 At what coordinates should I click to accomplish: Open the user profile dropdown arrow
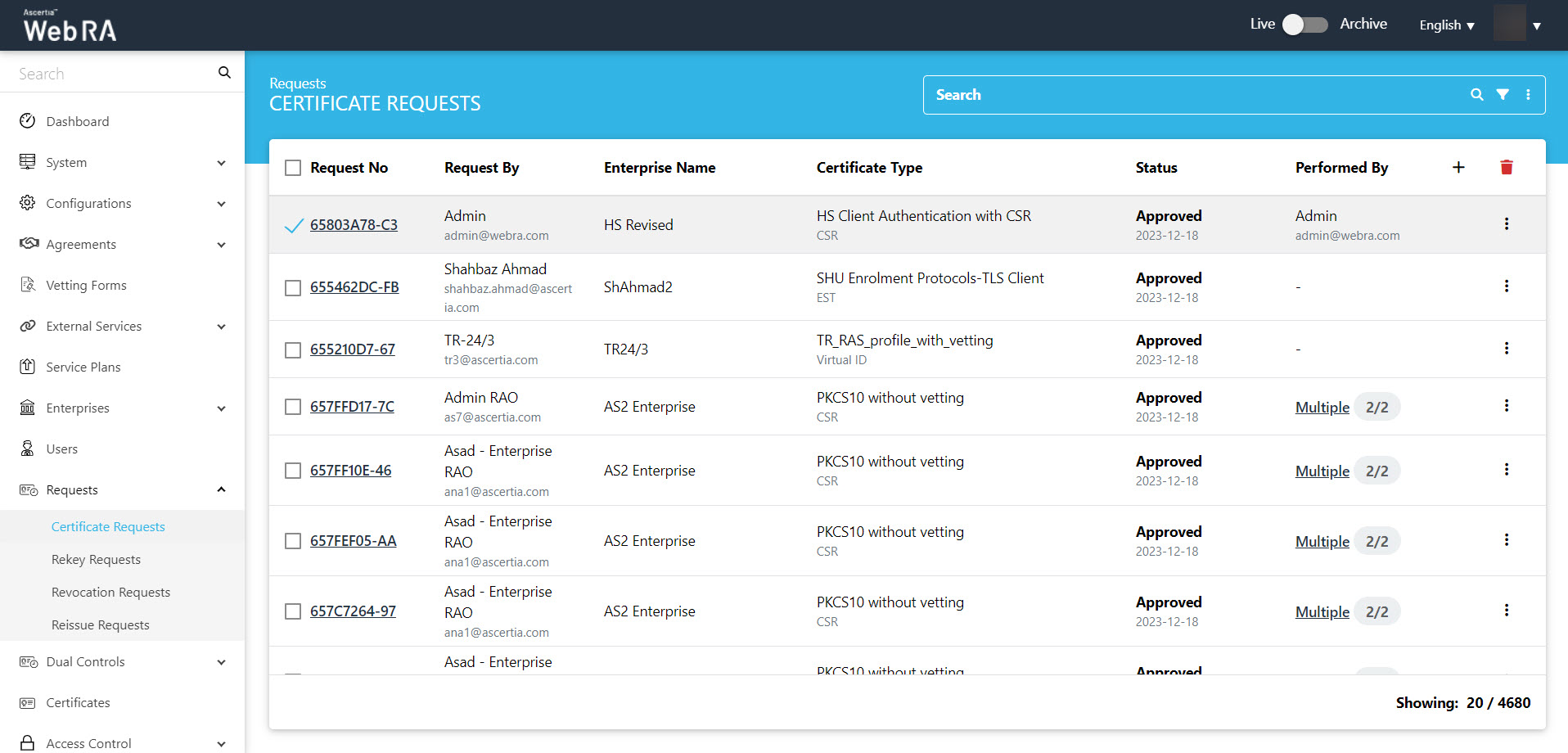coord(1536,25)
